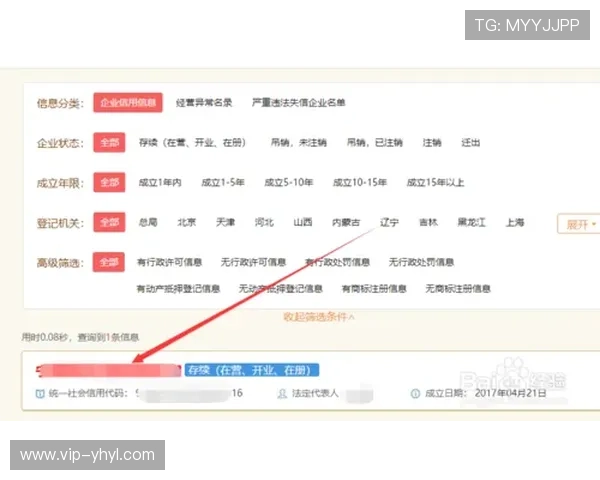Viewport: 600px width, 480px height.
Task: Filter by 无行政处罚信息
Action: click(x=421, y=262)
